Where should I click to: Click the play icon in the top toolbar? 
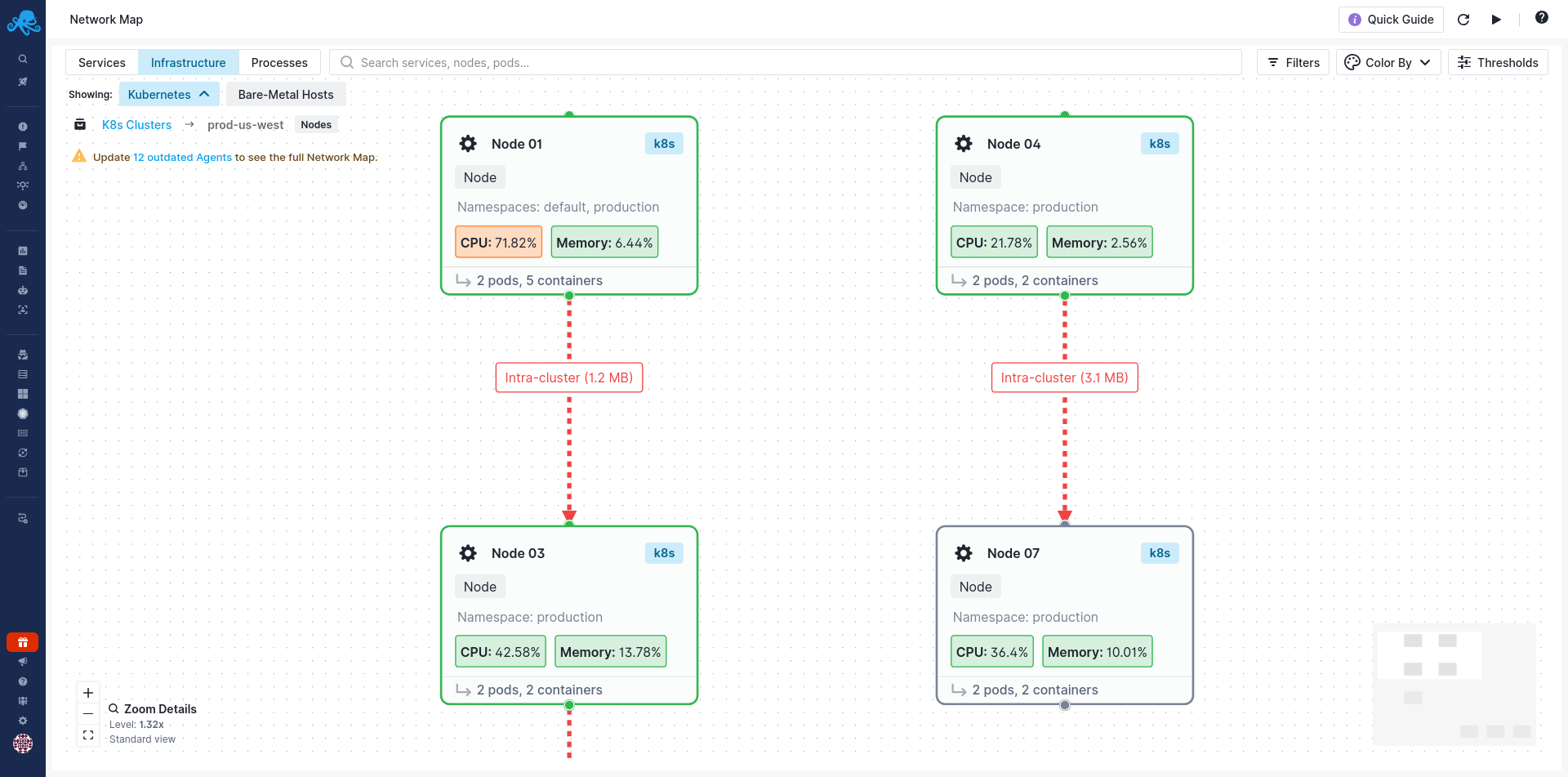tap(1497, 20)
